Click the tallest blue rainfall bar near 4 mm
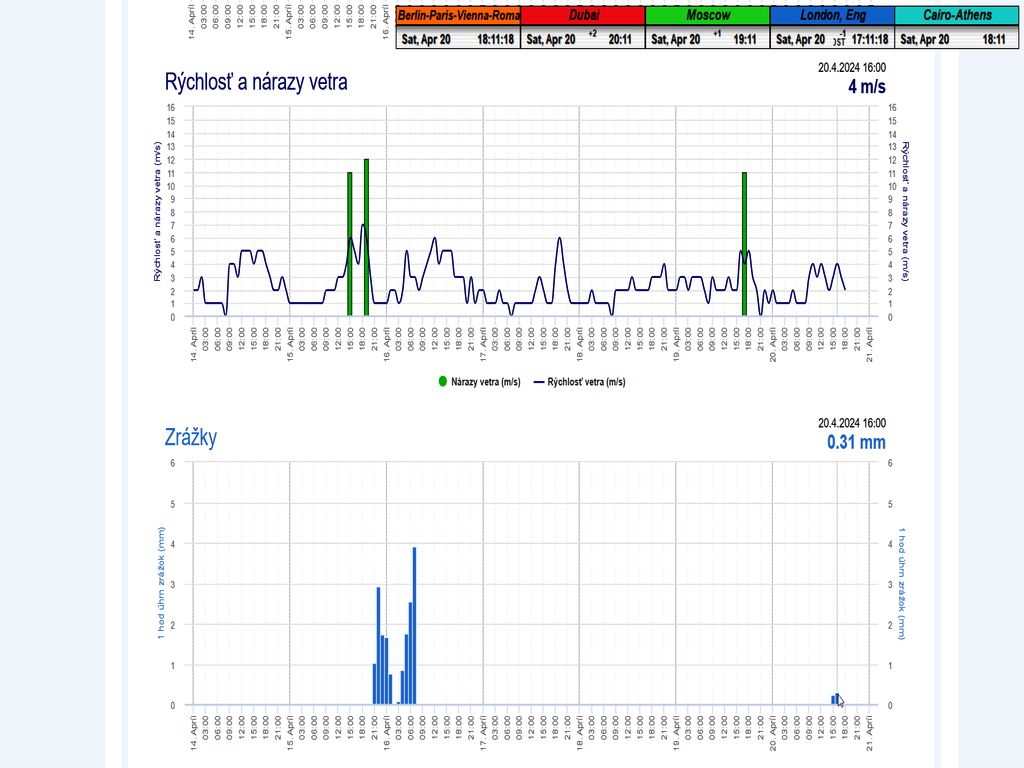Image resolution: width=1024 pixels, height=768 pixels. click(x=414, y=625)
